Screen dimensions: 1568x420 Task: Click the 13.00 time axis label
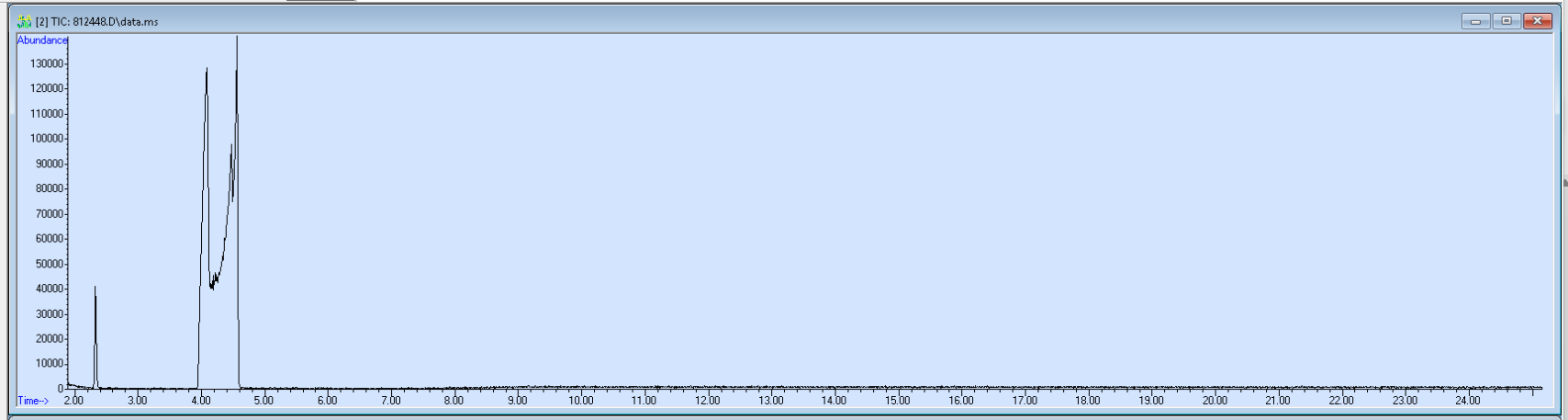click(x=771, y=401)
